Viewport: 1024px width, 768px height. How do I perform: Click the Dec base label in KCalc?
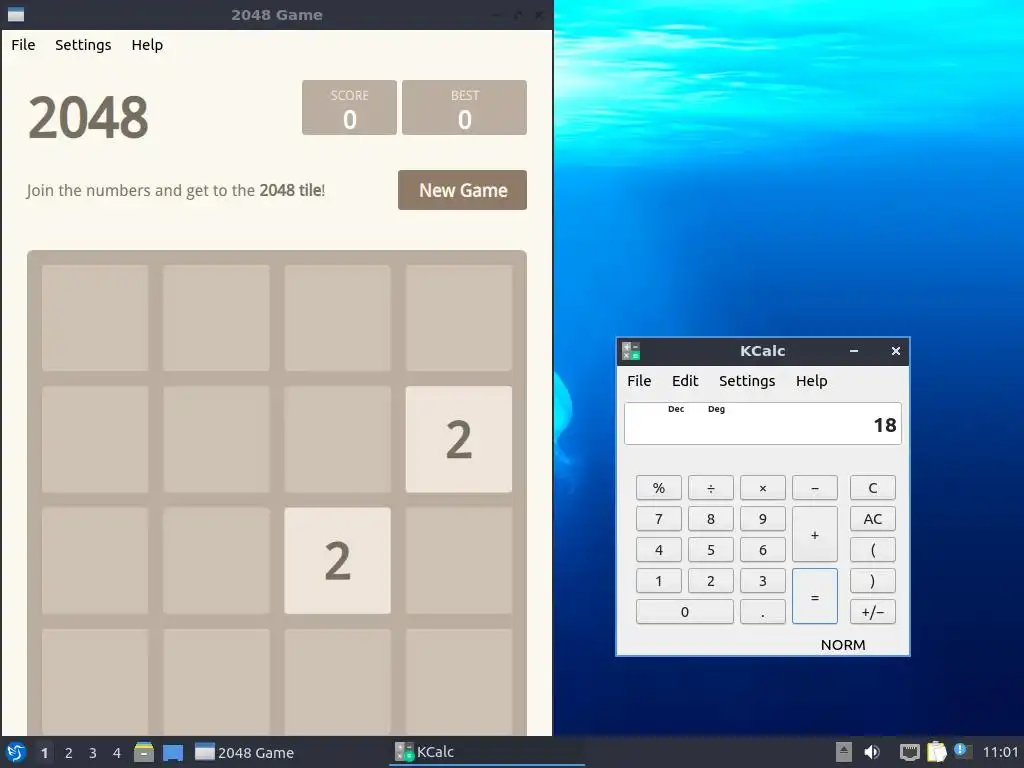click(676, 409)
